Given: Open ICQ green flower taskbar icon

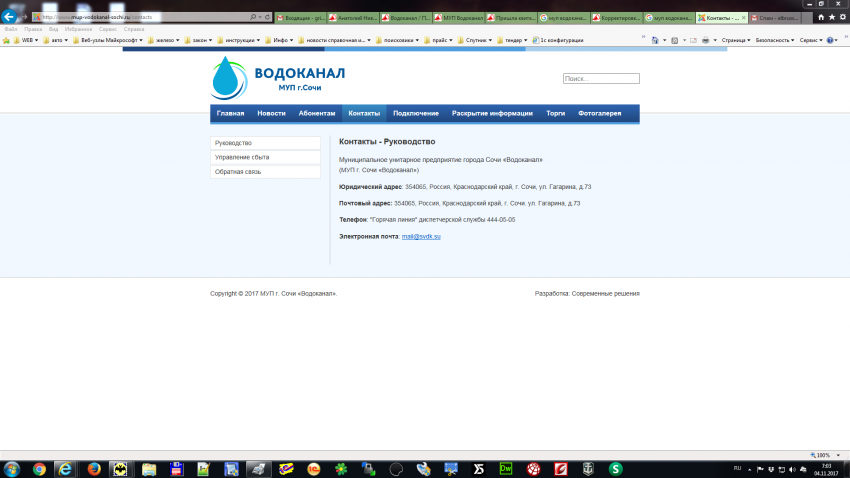Looking at the screenshot, I should 341,468.
